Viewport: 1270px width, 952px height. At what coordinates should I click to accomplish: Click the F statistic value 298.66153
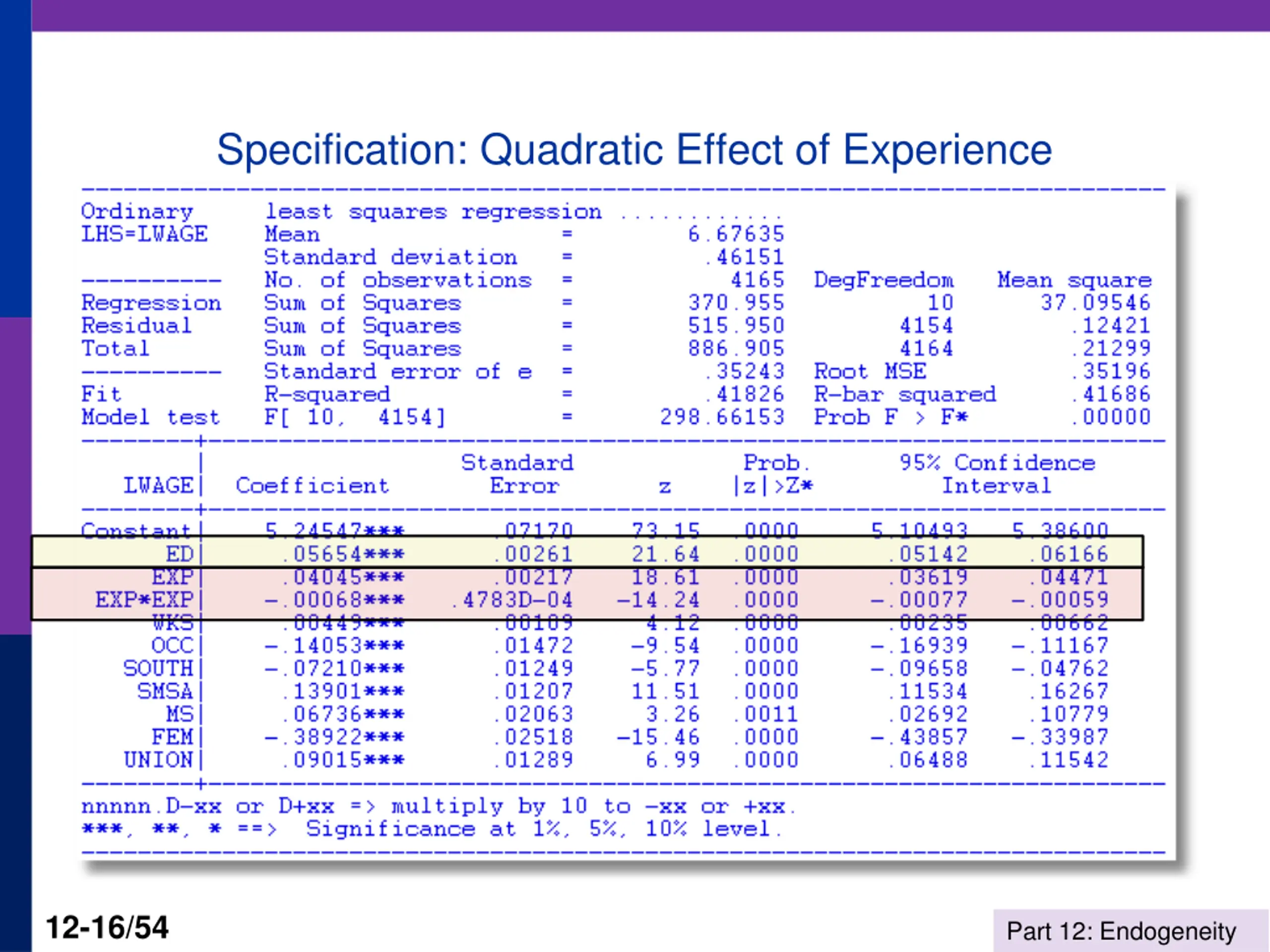click(722, 417)
